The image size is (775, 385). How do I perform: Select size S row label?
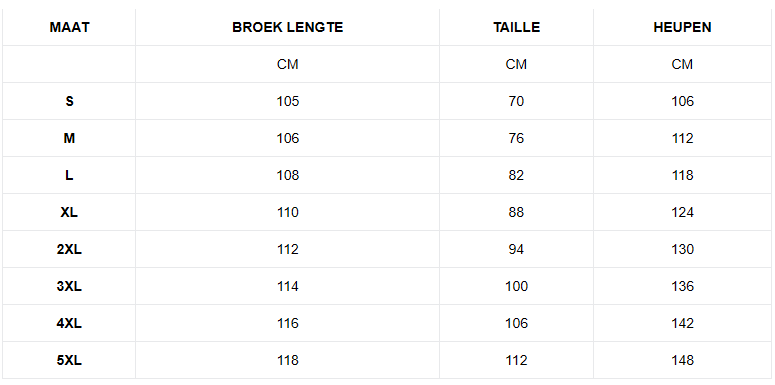(x=69, y=101)
